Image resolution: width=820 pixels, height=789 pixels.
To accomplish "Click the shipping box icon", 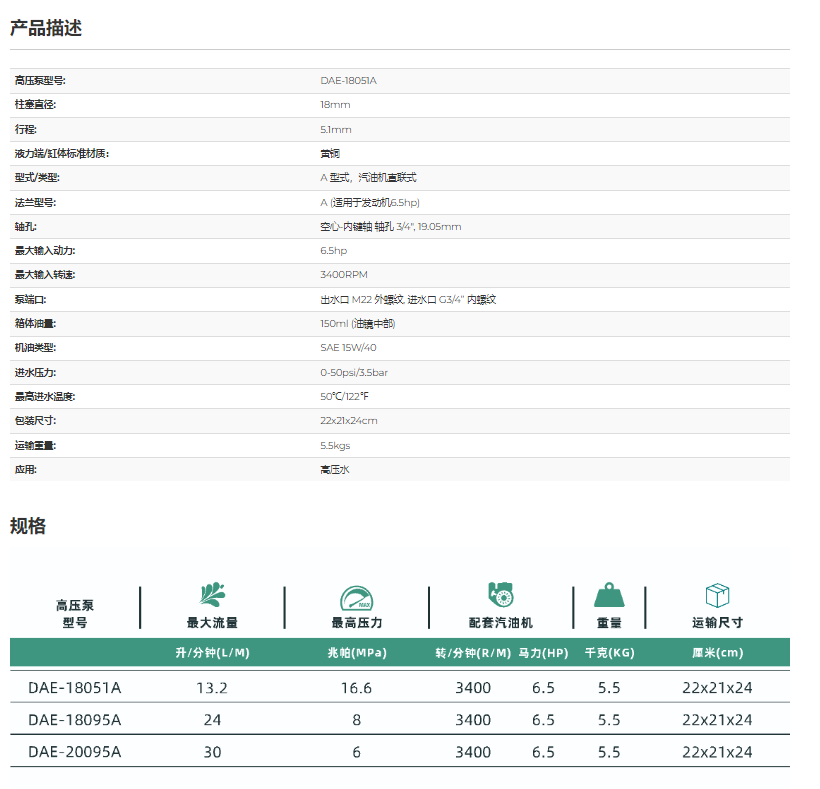I will [x=717, y=595].
